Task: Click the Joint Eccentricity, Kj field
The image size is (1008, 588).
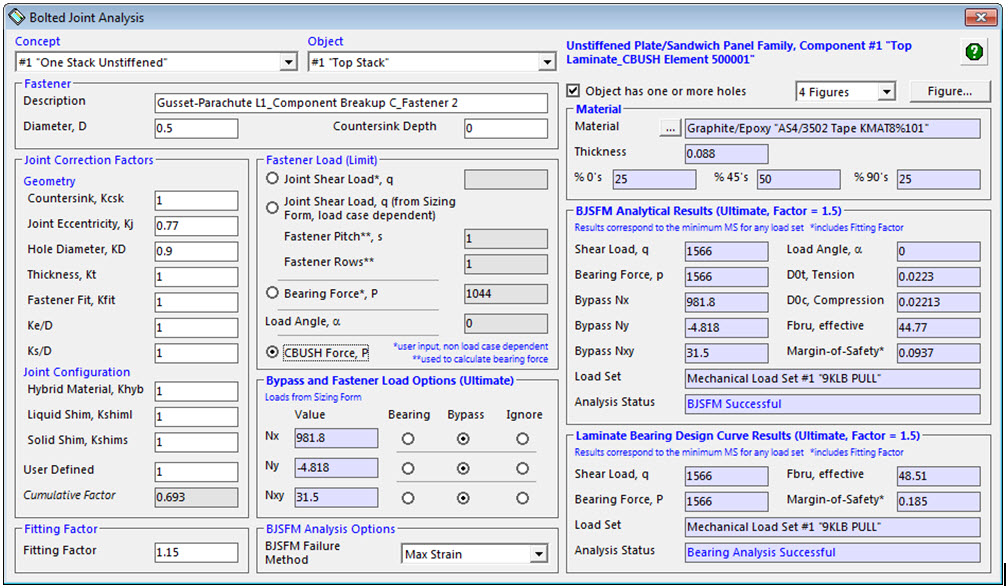Action: [x=196, y=226]
